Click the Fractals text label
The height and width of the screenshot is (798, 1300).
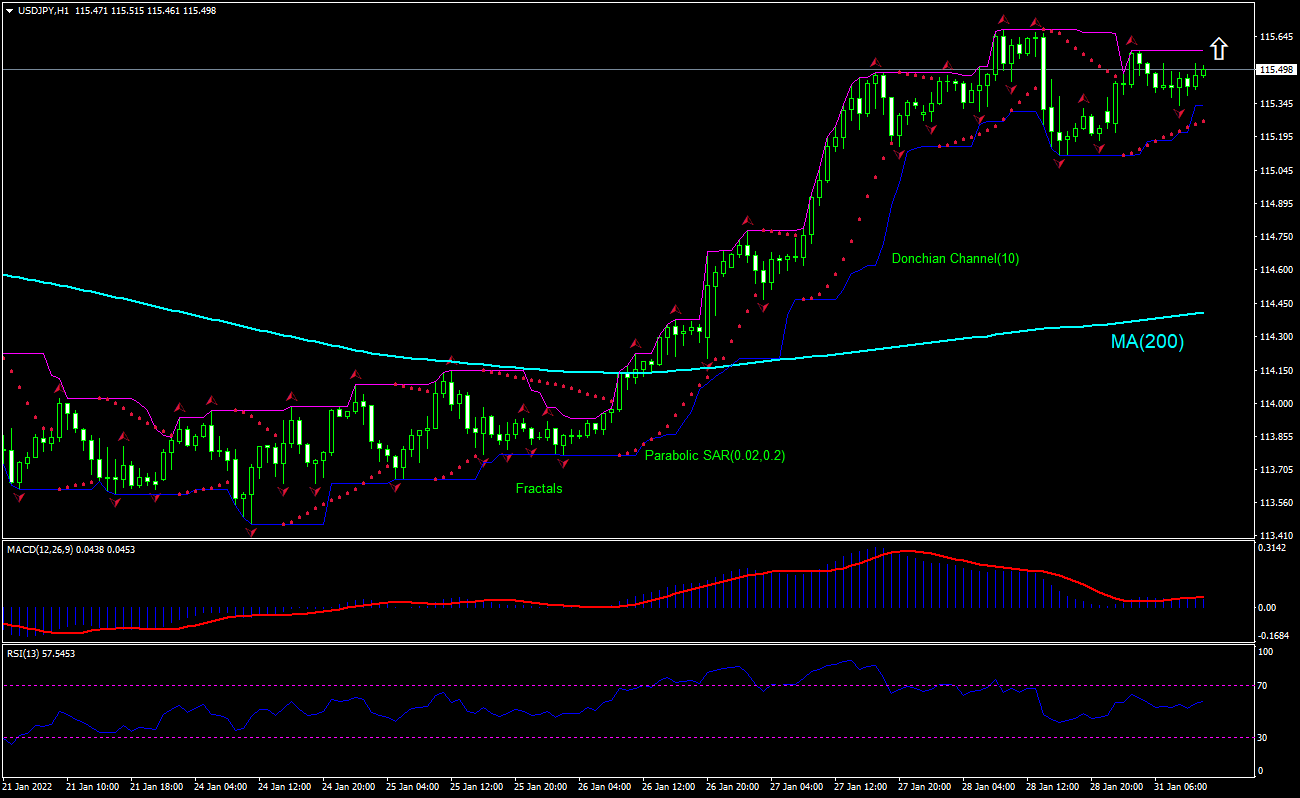click(x=539, y=489)
